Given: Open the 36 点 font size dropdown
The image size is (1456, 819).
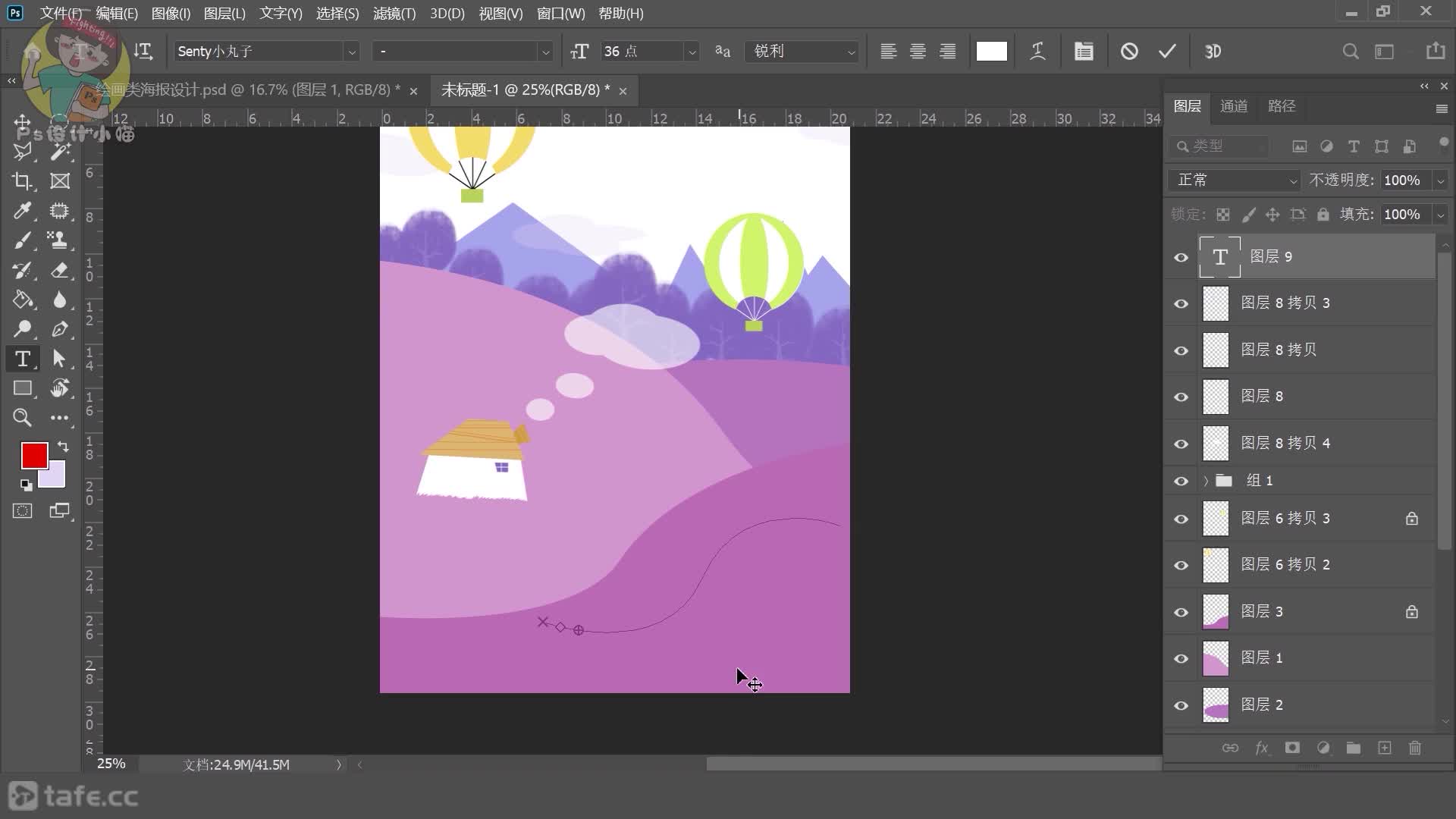Looking at the screenshot, I should pos(691,52).
